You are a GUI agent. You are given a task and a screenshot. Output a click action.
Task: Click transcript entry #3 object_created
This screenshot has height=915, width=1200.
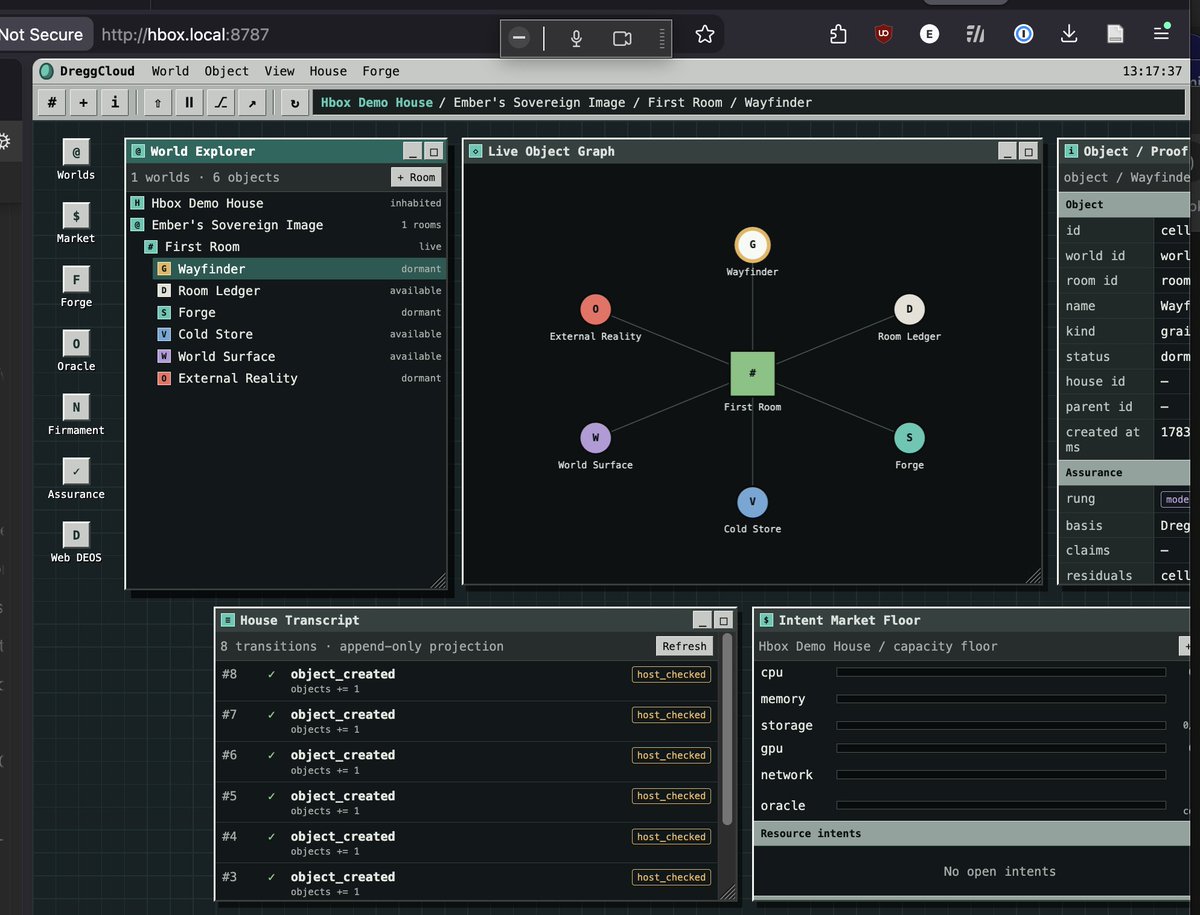coord(467,882)
